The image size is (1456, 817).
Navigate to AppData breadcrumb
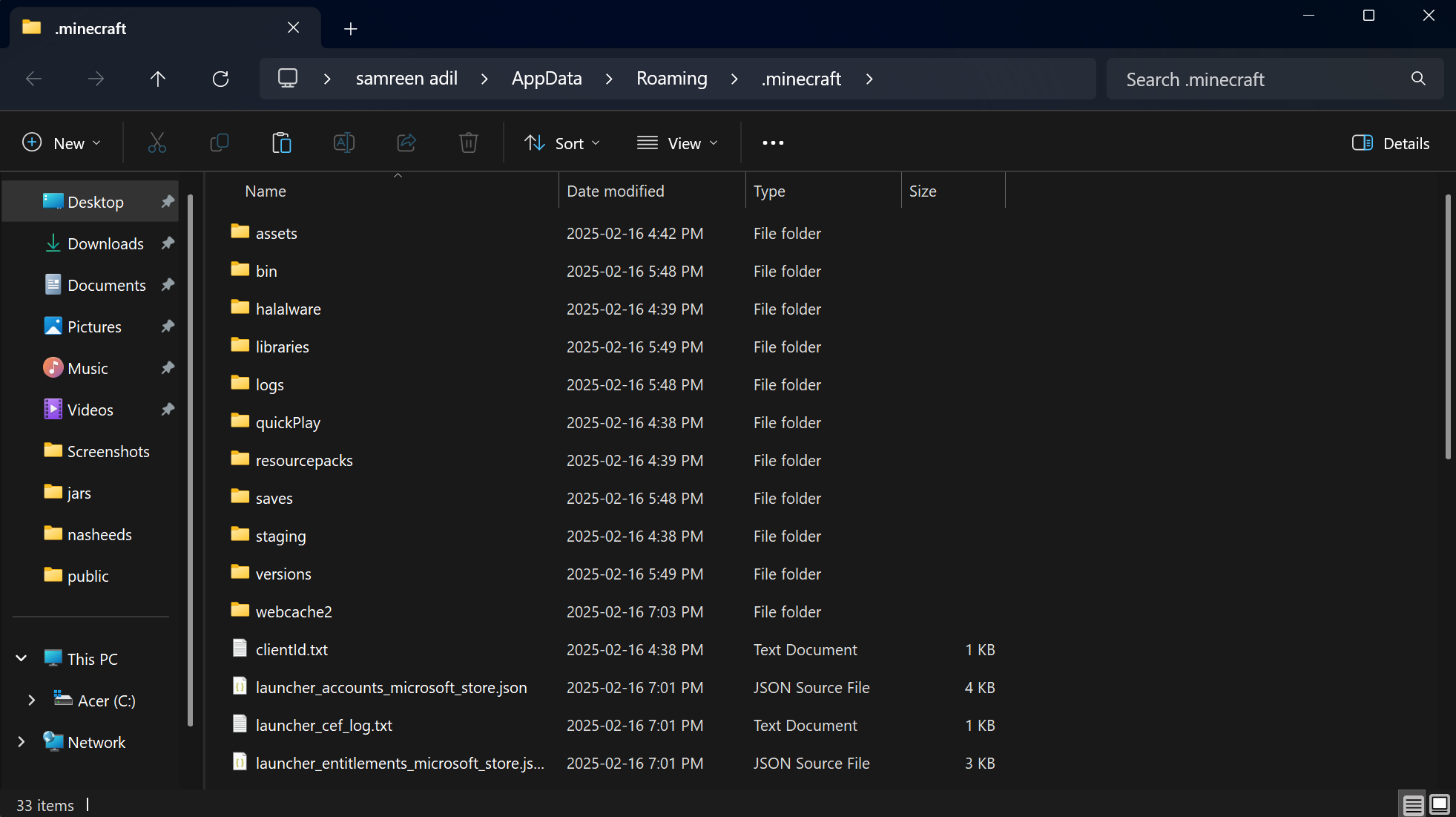point(547,79)
